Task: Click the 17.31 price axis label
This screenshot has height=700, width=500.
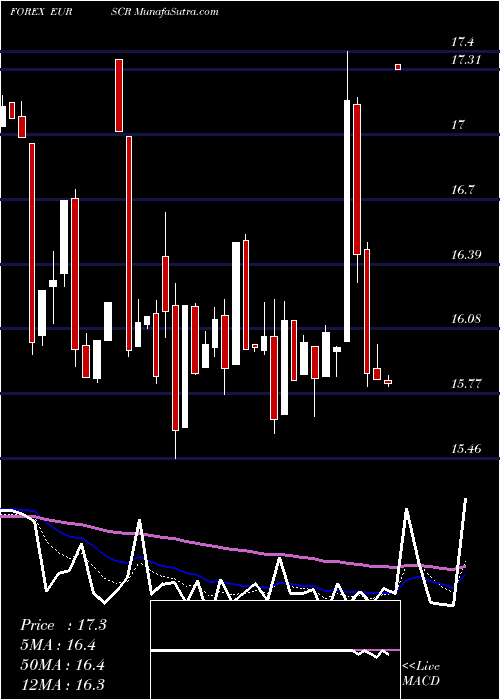Action: pos(466,59)
